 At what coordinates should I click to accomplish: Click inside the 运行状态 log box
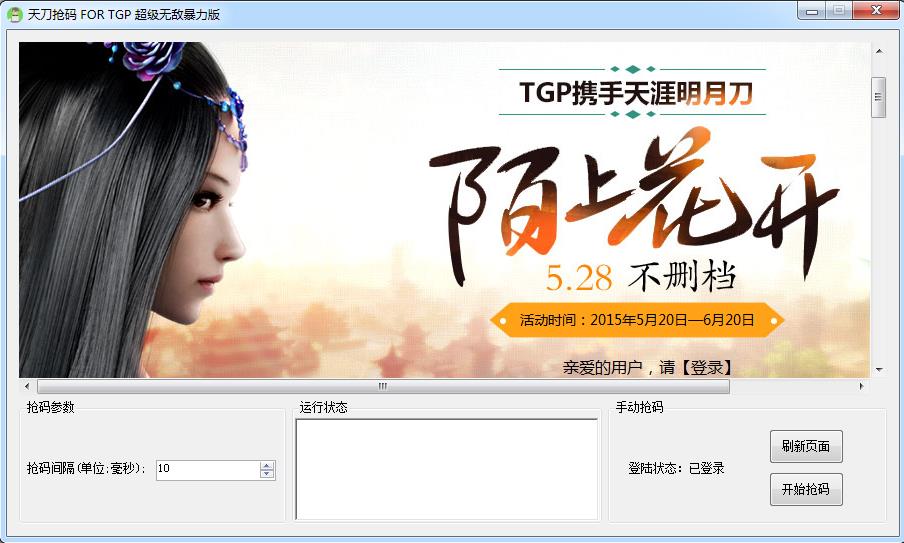(x=446, y=469)
